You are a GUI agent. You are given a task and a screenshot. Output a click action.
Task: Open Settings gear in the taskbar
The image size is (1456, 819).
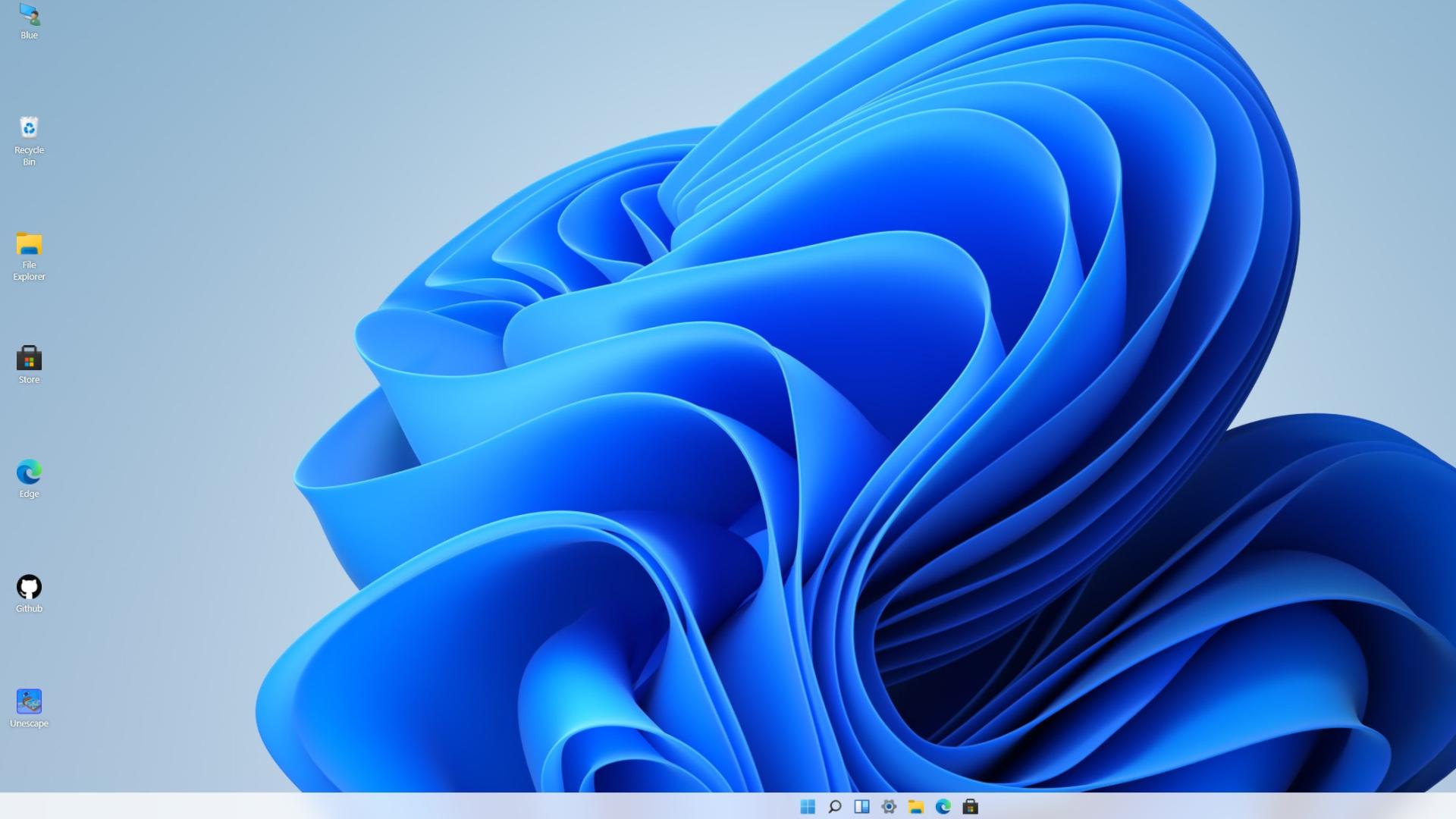pyautogui.click(x=889, y=806)
